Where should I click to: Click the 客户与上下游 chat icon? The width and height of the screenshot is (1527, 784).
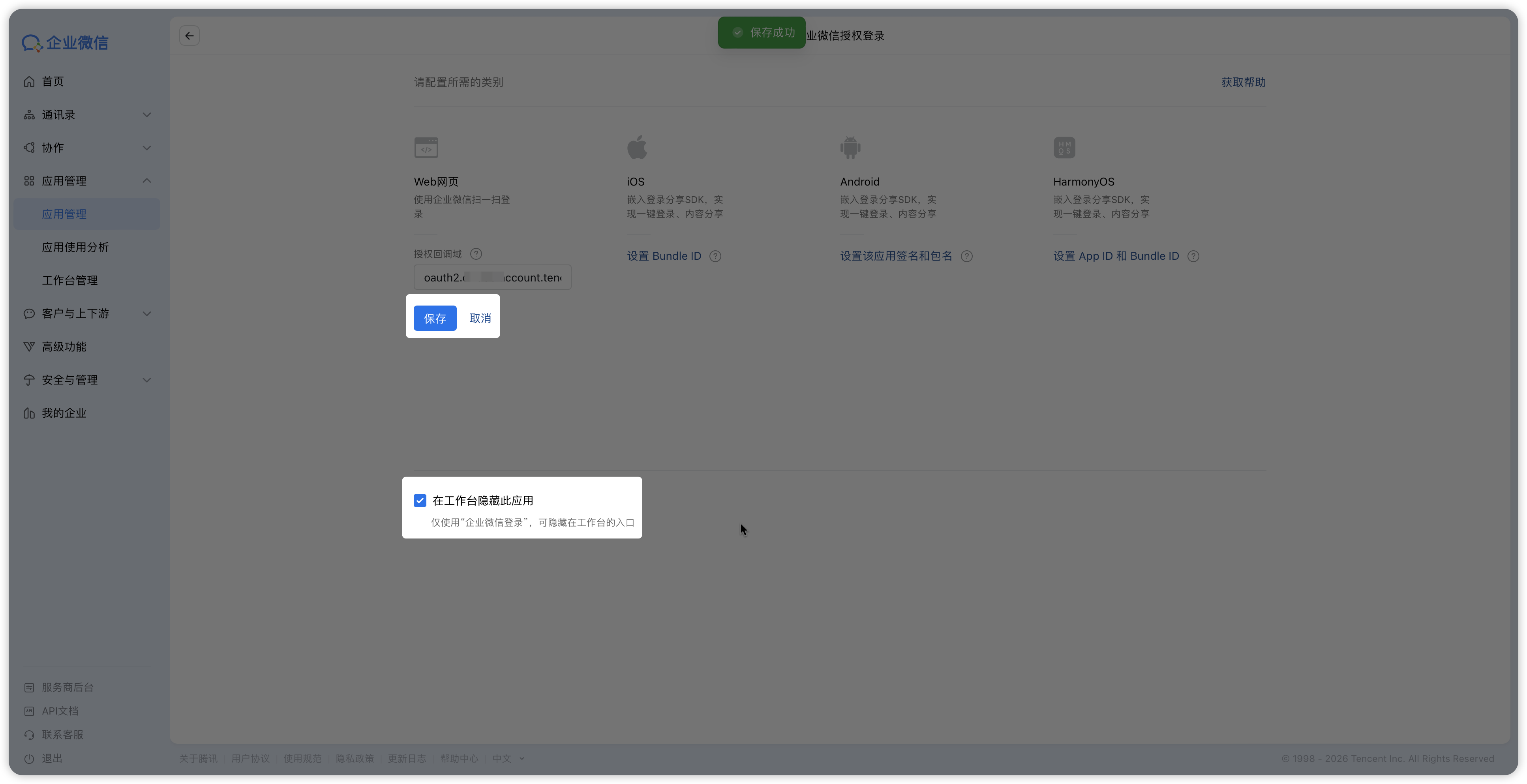click(x=29, y=313)
